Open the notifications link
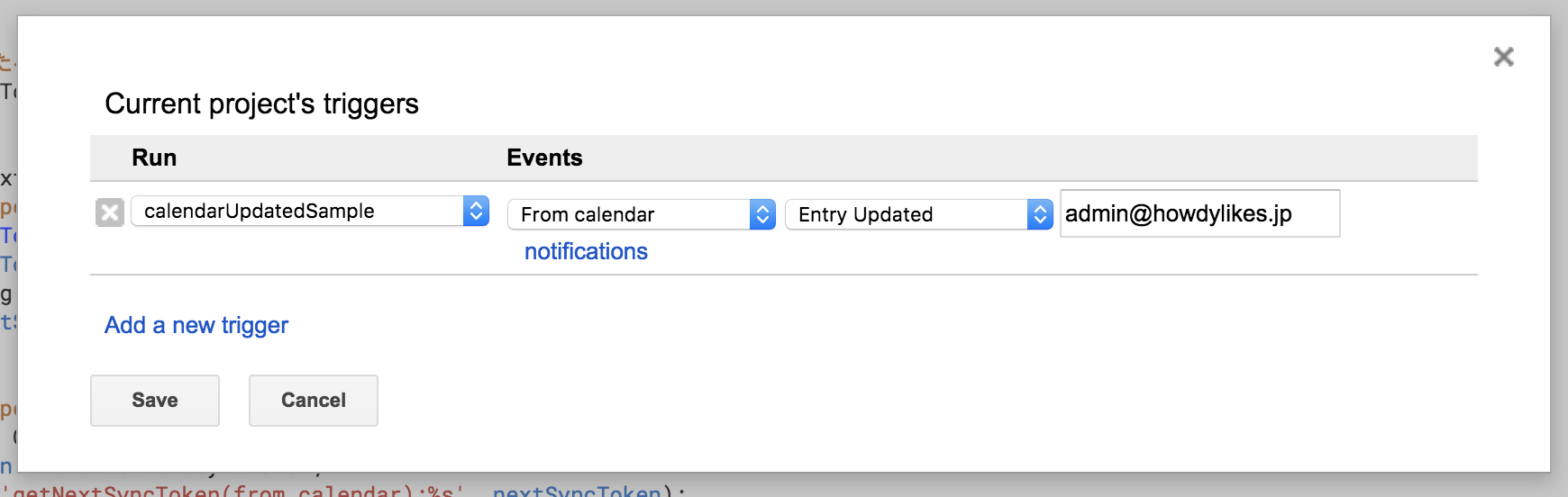 (586, 251)
